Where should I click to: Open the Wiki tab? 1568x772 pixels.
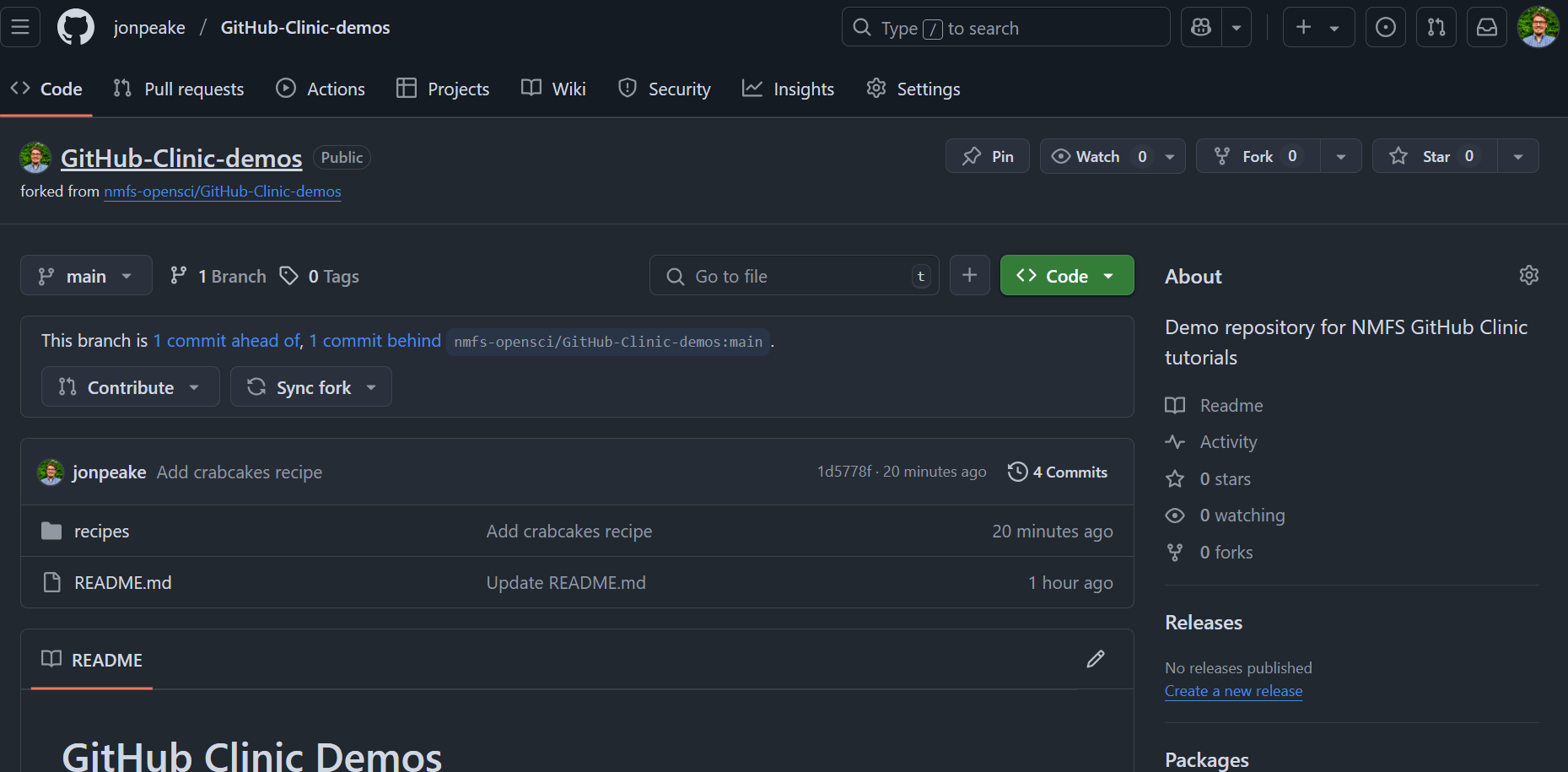coord(553,89)
